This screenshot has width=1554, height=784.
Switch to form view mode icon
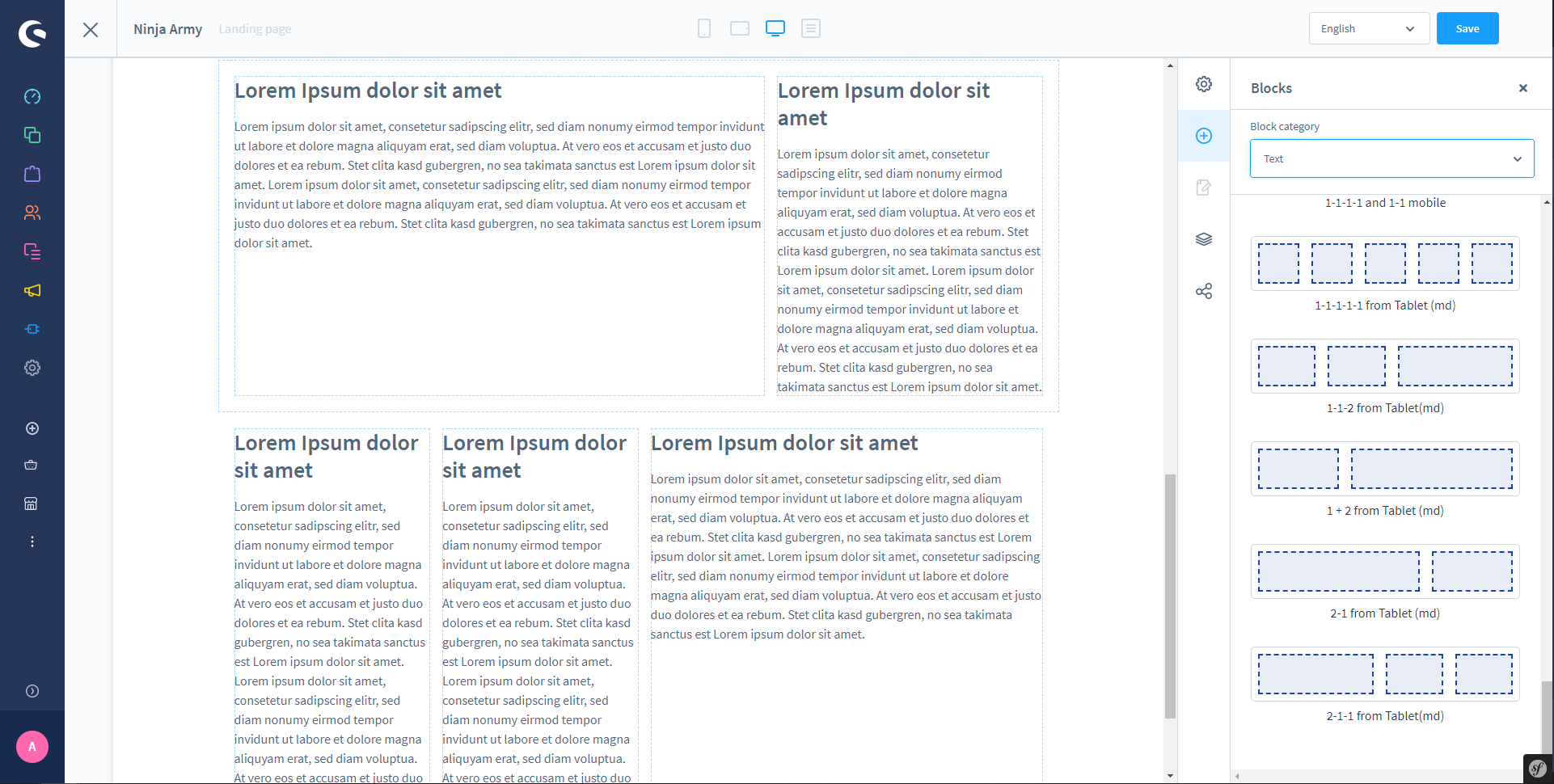tap(811, 28)
